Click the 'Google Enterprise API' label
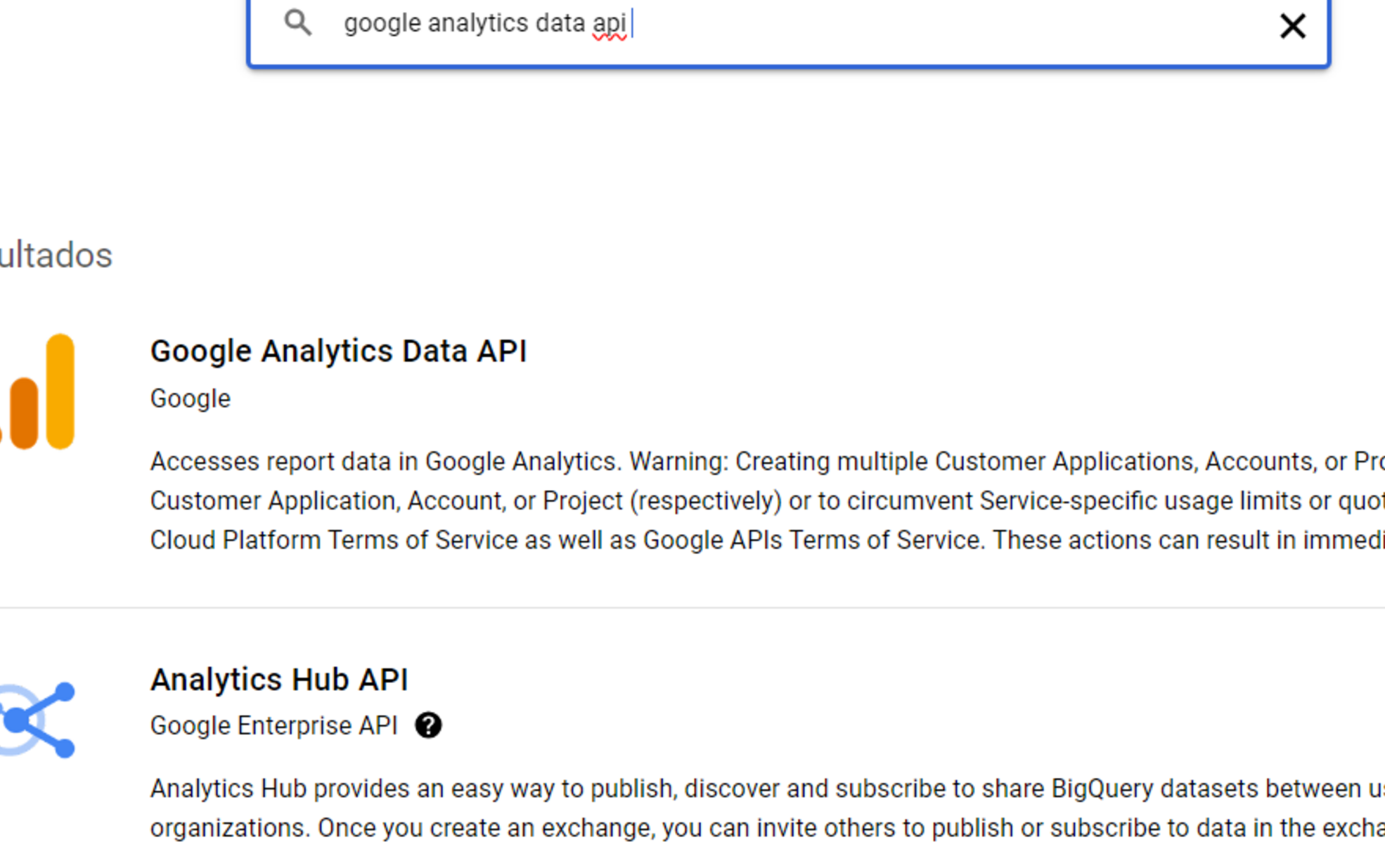 [273, 725]
